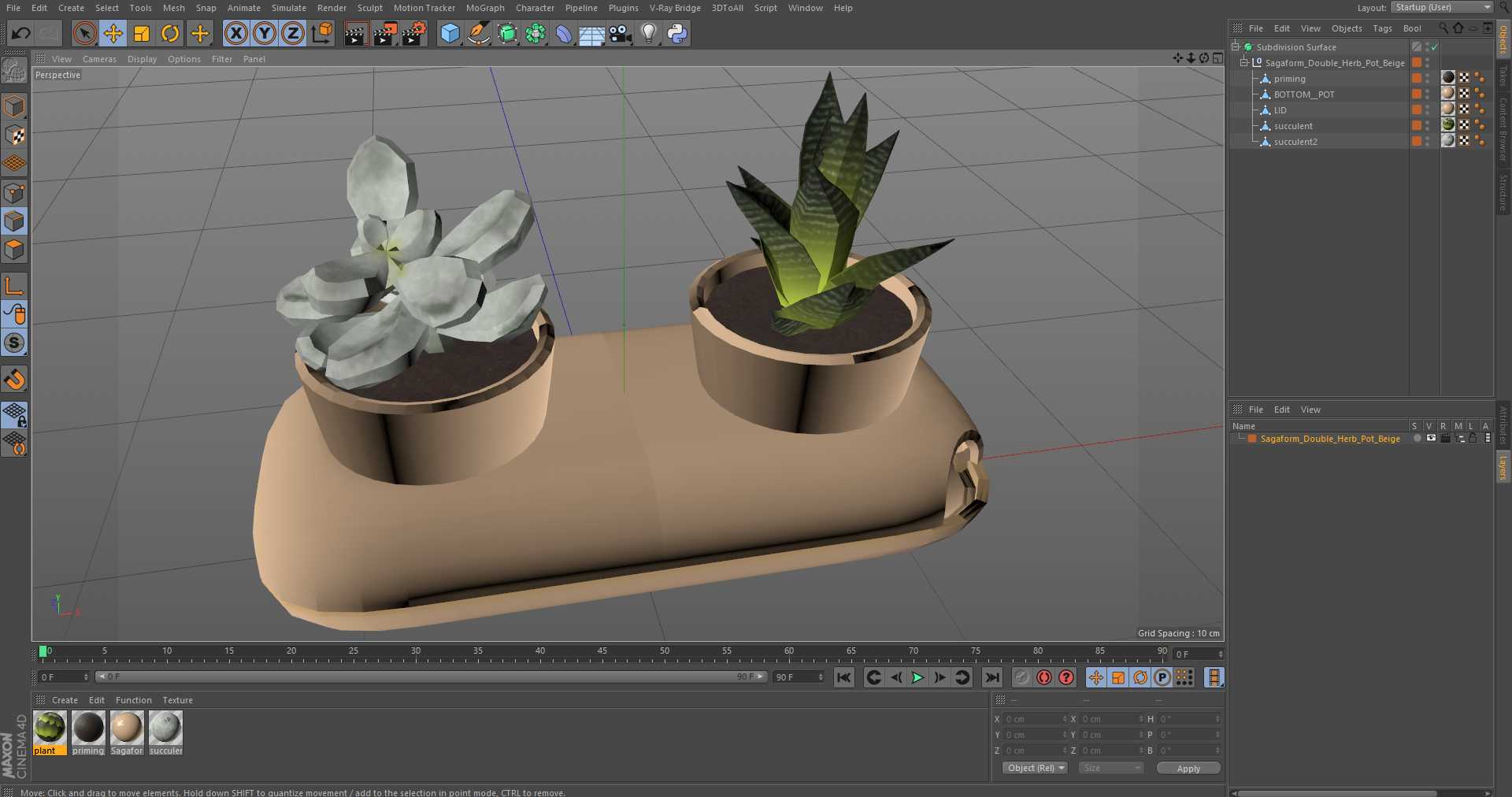Switch to Polygons mode
Viewport: 1512px width, 797px height.
[14, 250]
